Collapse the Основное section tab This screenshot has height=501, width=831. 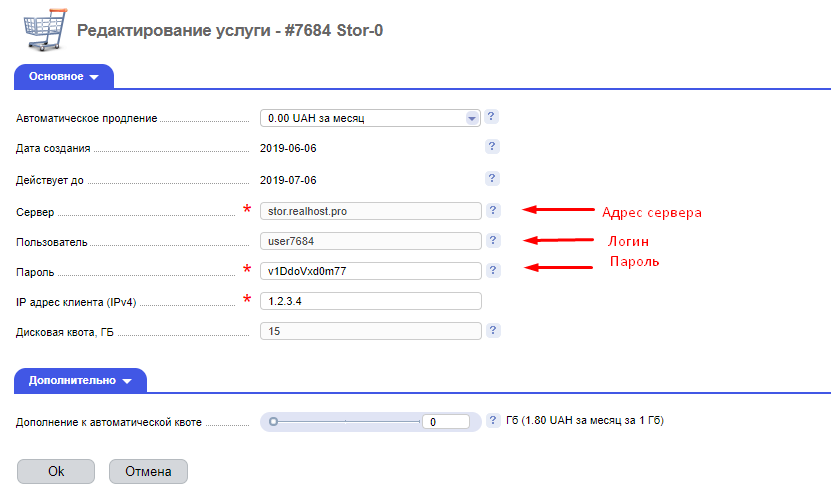click(x=64, y=76)
